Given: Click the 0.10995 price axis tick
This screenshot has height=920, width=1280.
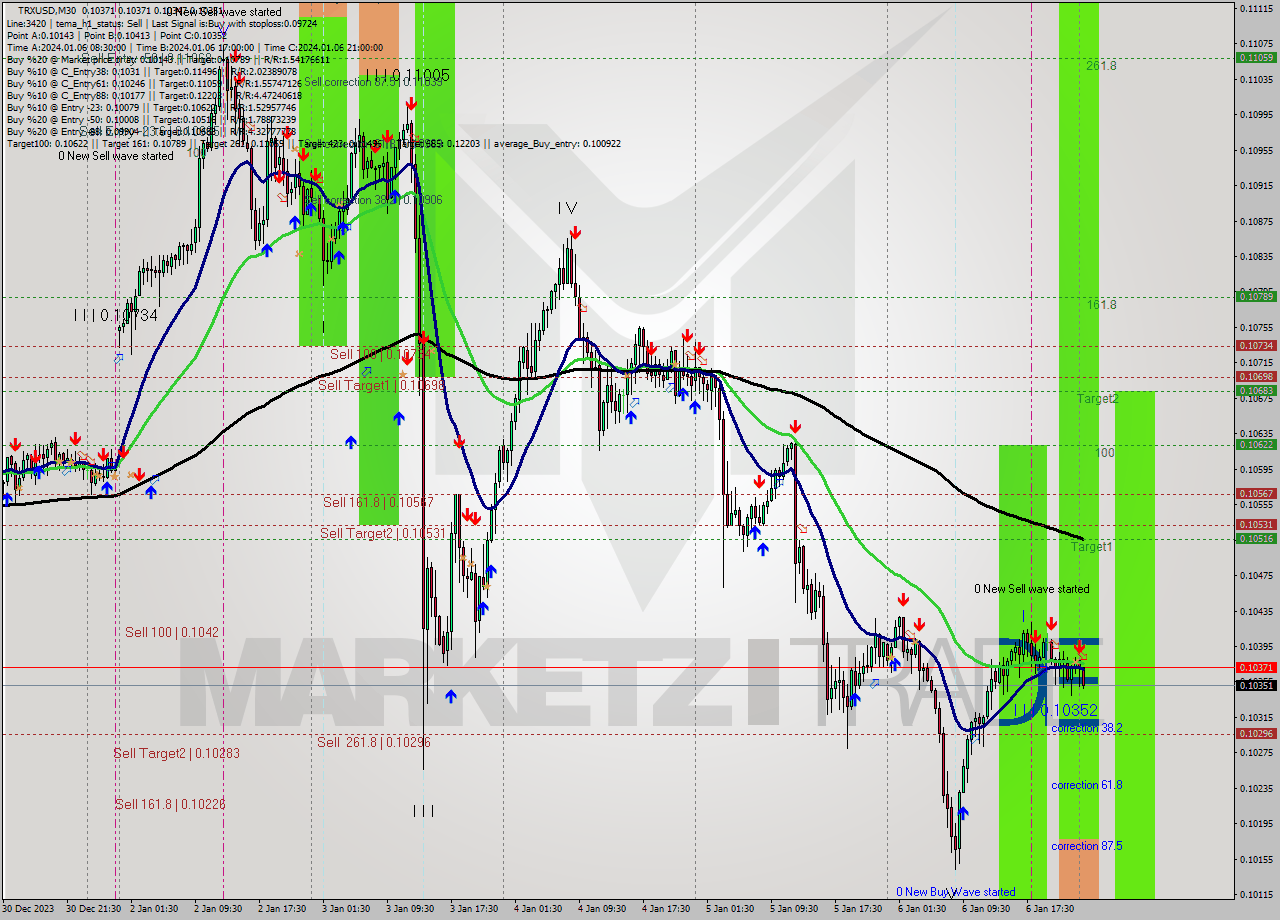Looking at the screenshot, I should click(1255, 114).
